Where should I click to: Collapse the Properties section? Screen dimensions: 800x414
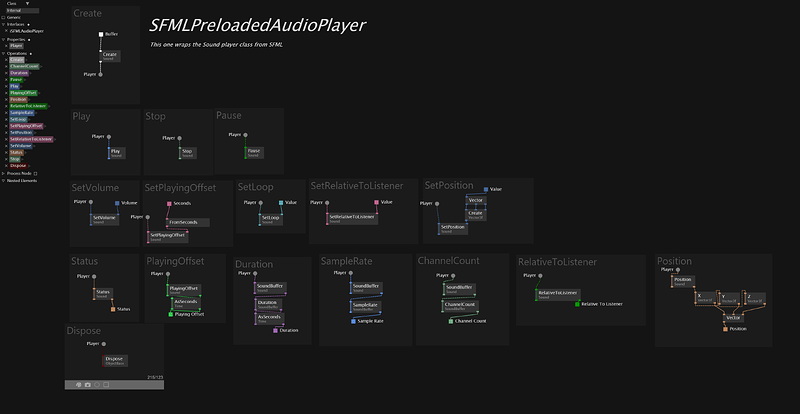tap(3, 39)
